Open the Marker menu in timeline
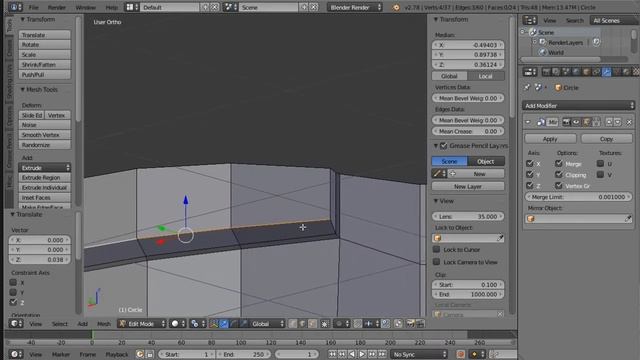Screen dimensions: 640x360 (x=60, y=354)
